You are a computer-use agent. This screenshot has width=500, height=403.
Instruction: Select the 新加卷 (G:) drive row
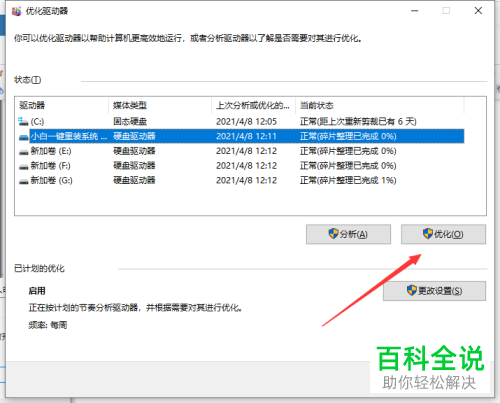point(241,180)
